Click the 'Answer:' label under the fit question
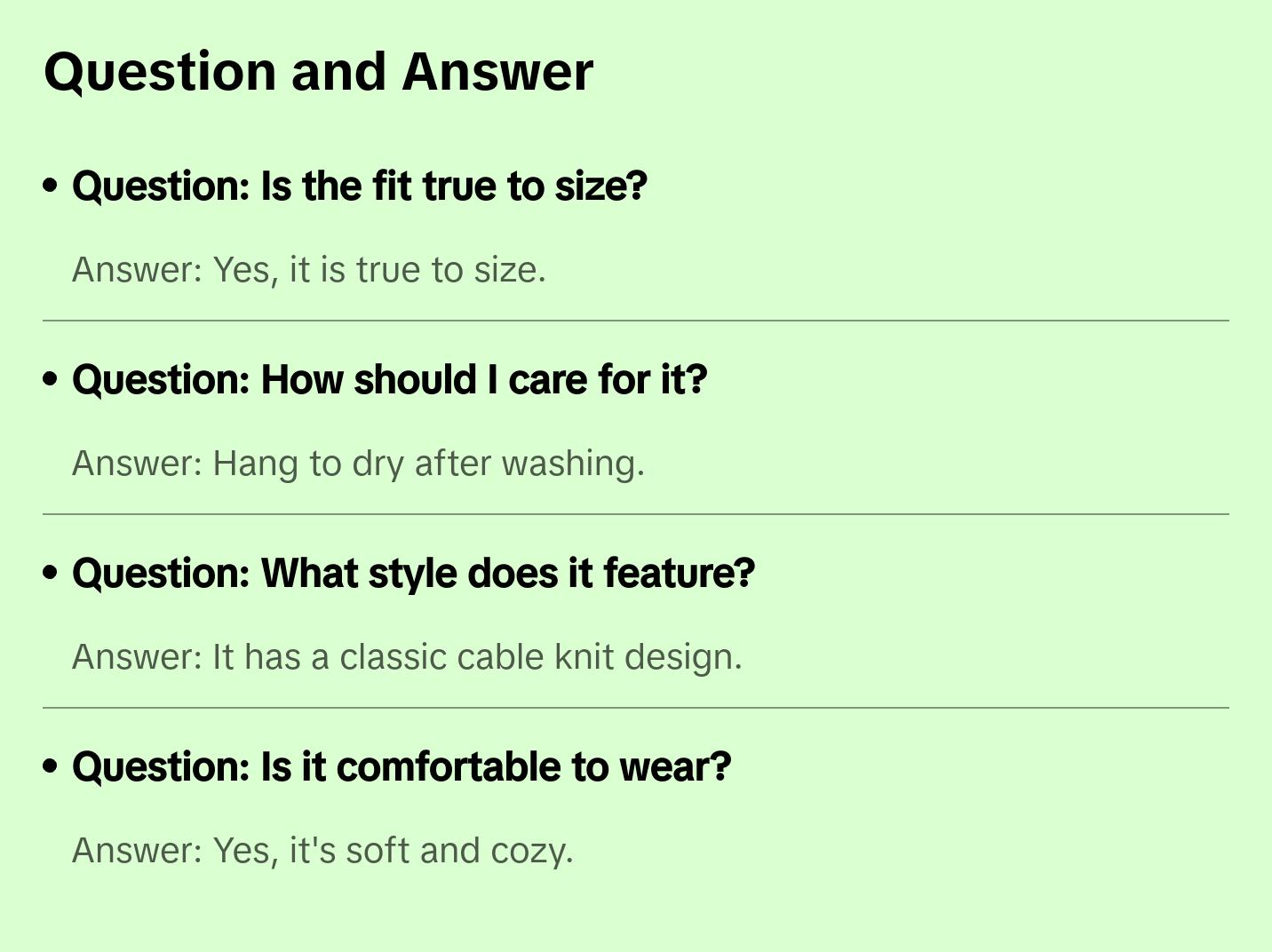The width and height of the screenshot is (1272, 952). [x=138, y=270]
